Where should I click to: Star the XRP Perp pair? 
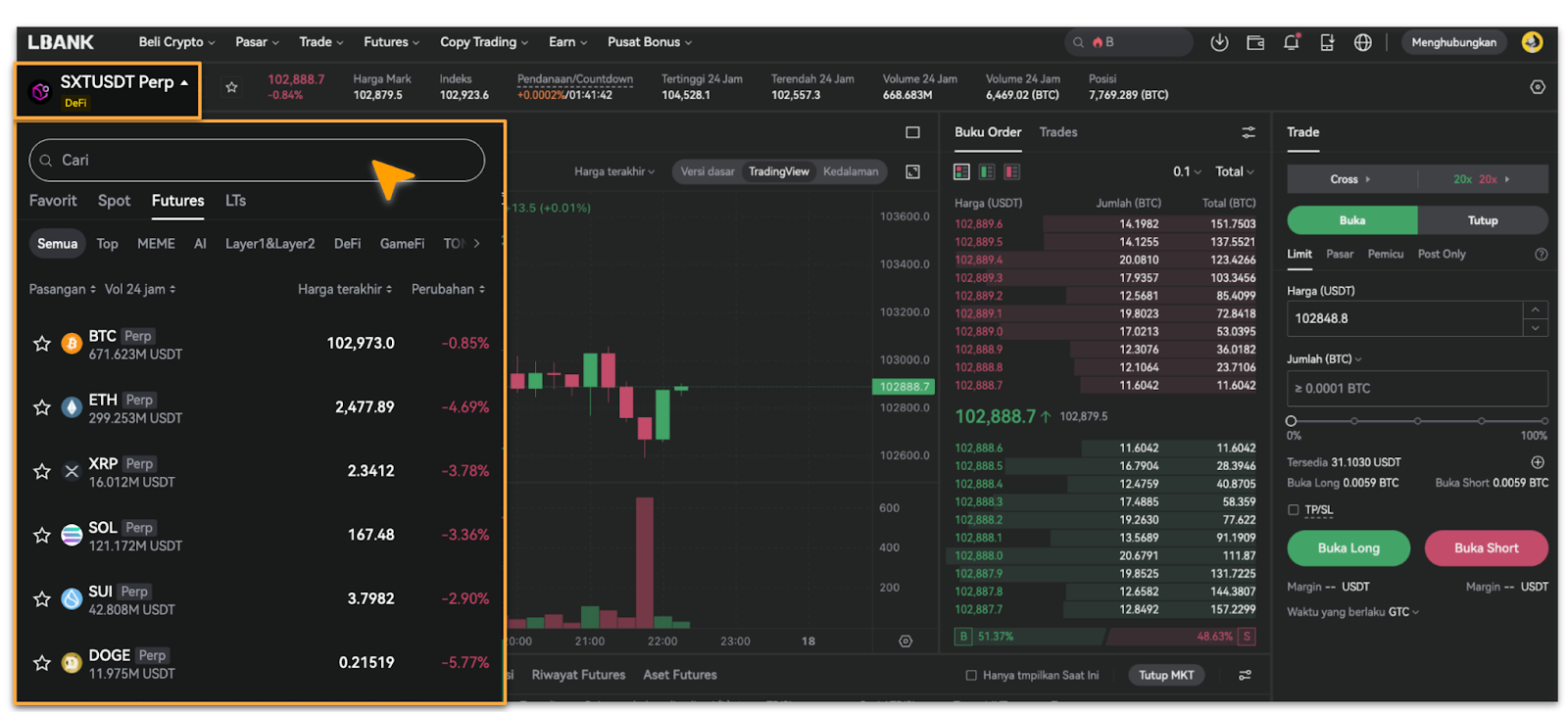point(42,471)
